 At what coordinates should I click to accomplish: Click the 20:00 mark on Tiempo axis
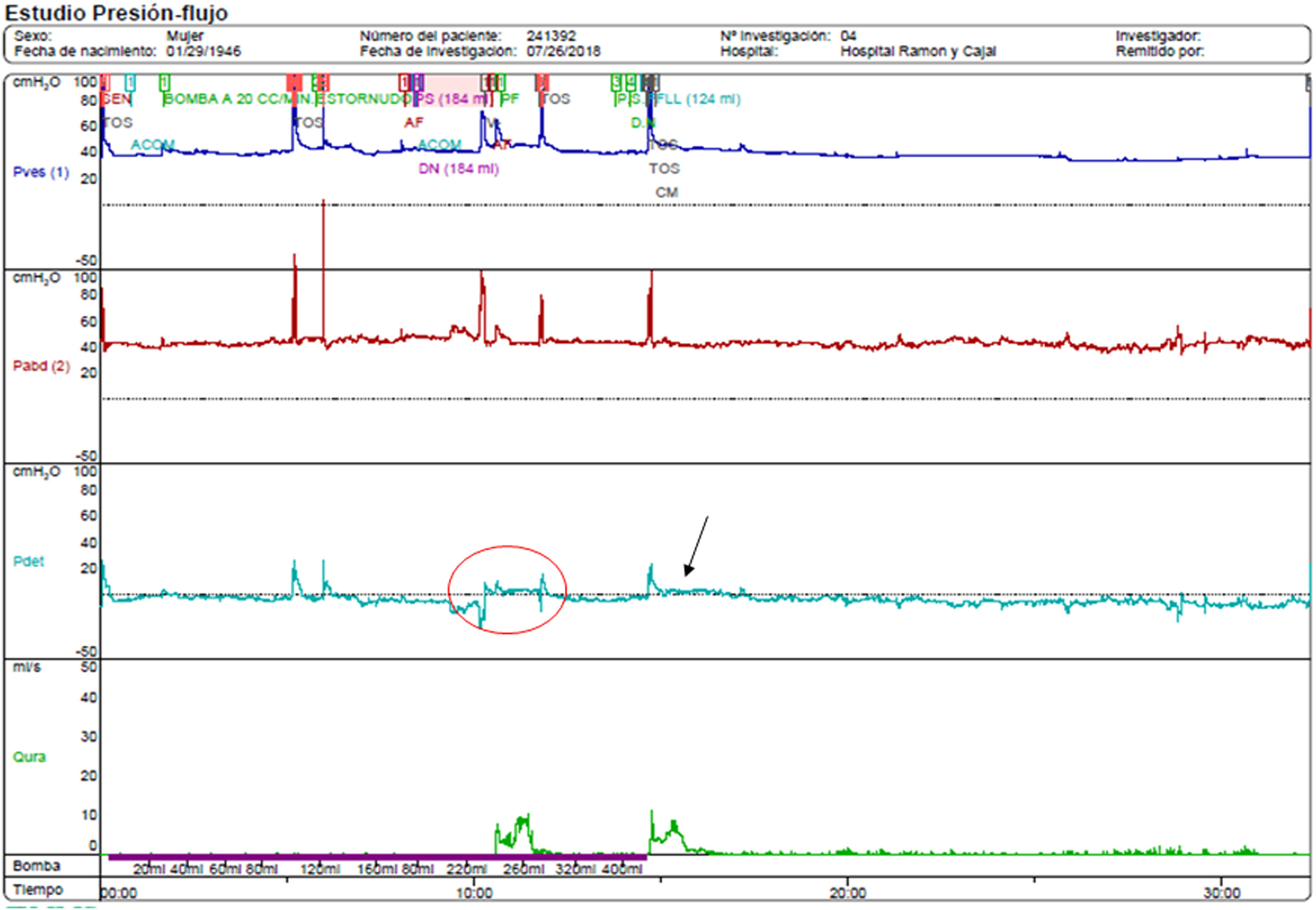[x=848, y=893]
